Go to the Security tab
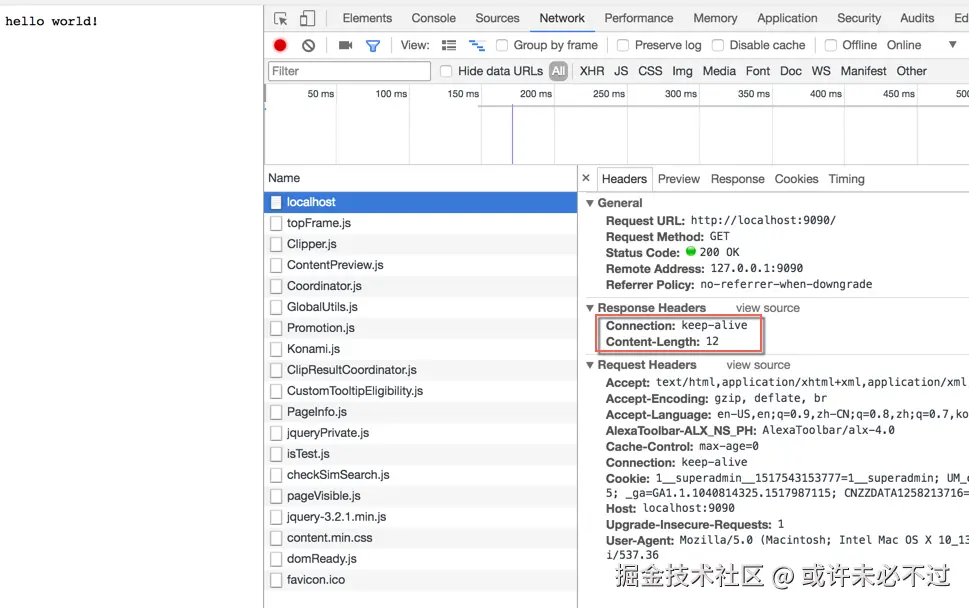 tap(858, 18)
